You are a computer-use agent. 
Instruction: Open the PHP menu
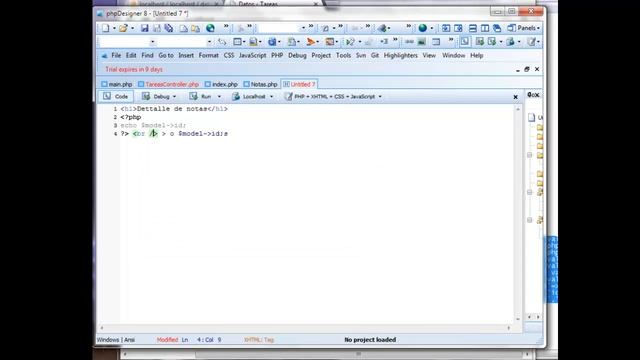pos(277,56)
